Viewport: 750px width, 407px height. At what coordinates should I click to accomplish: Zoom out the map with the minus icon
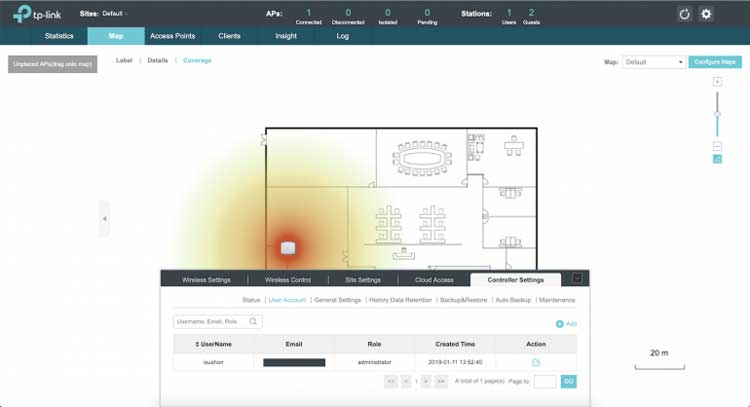[717, 145]
